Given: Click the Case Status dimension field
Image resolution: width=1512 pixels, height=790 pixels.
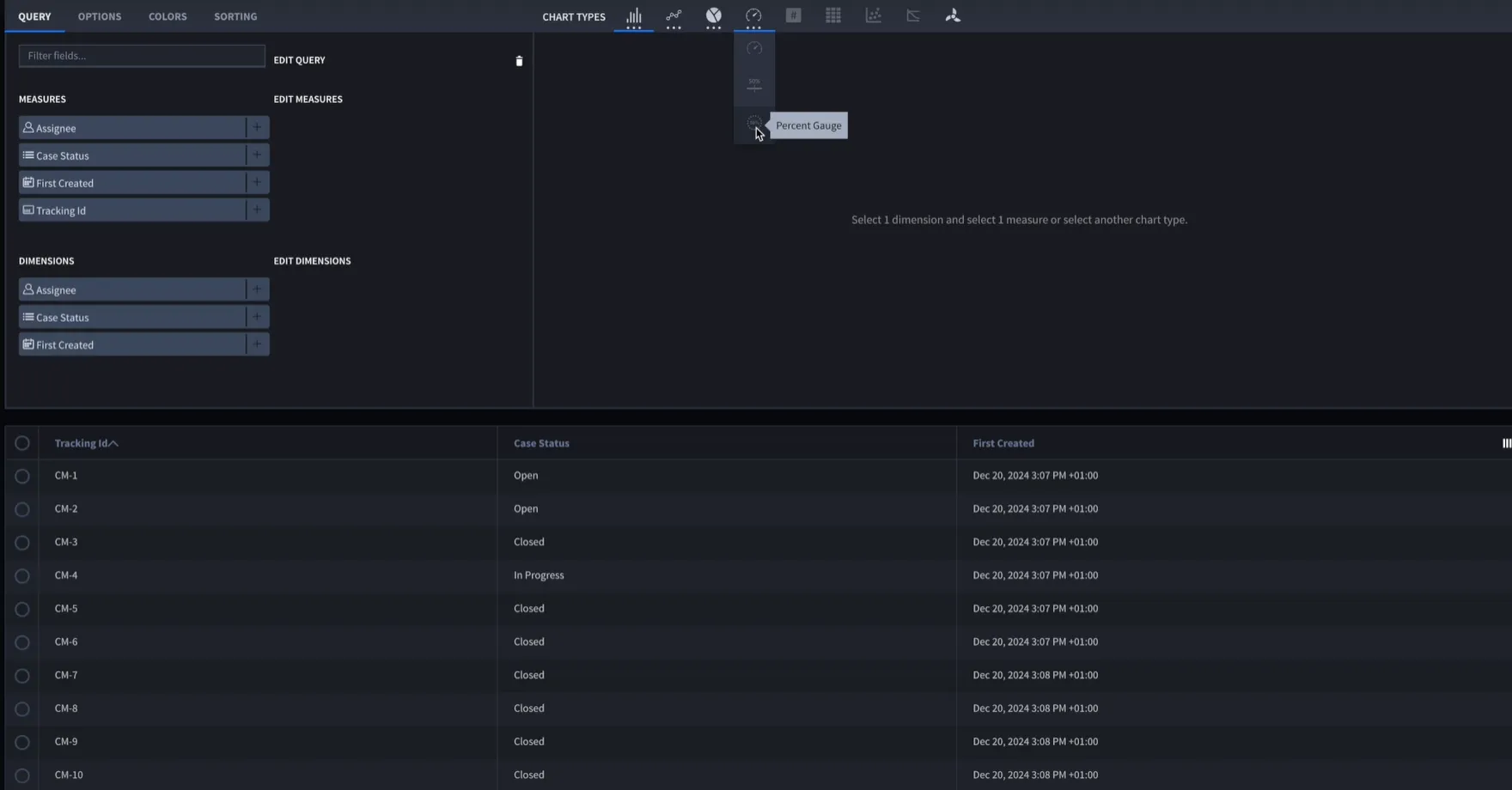Looking at the screenshot, I should [x=132, y=317].
